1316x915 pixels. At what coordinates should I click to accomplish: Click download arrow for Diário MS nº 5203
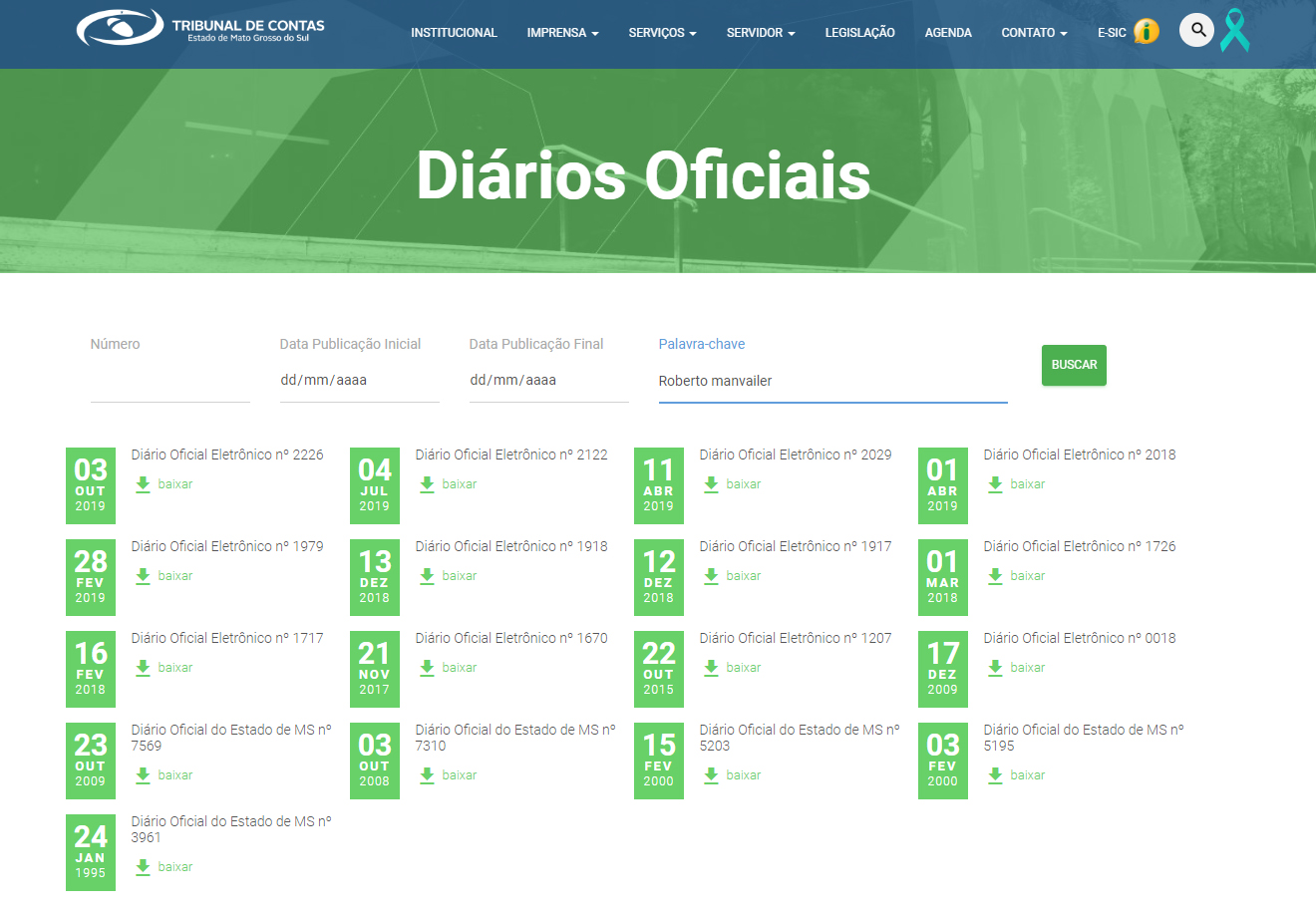[x=711, y=775]
